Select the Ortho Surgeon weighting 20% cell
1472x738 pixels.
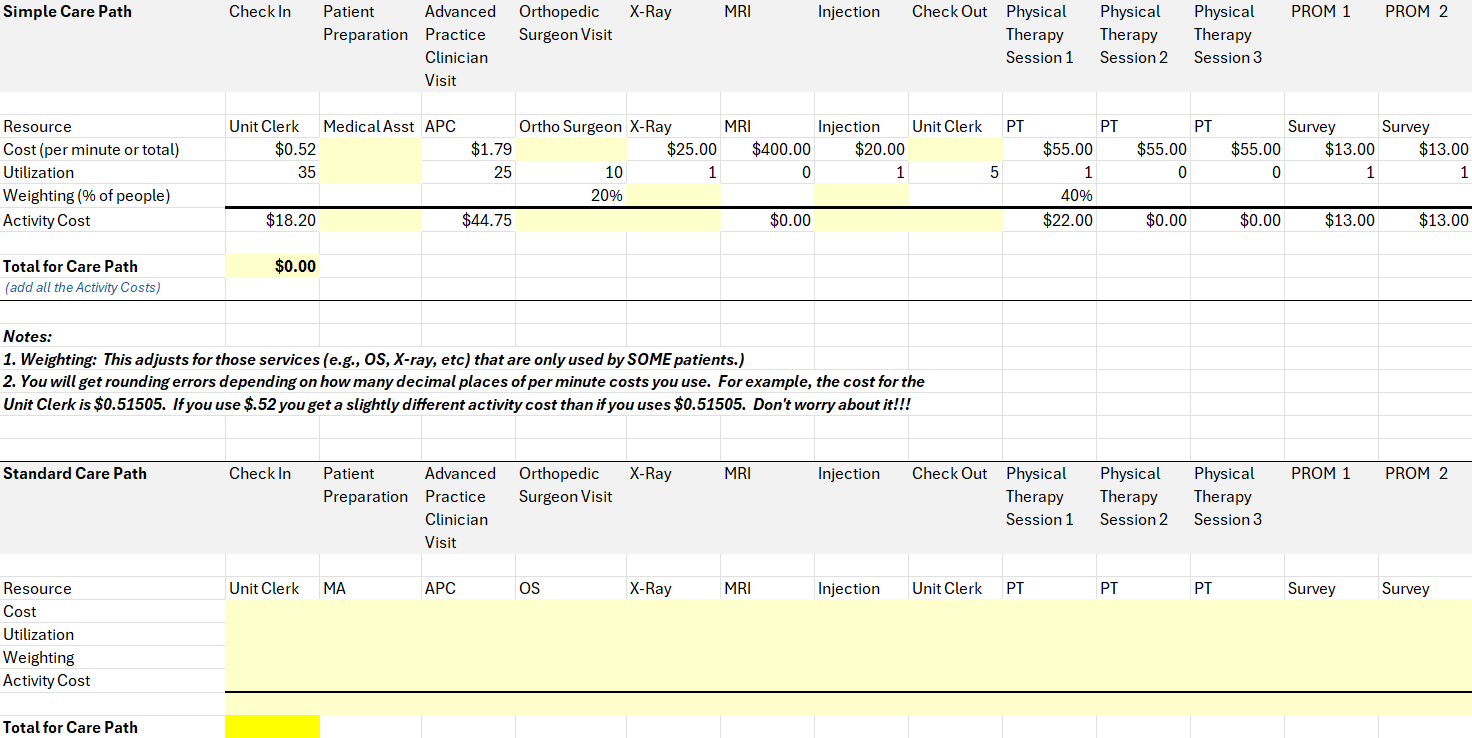pos(571,196)
